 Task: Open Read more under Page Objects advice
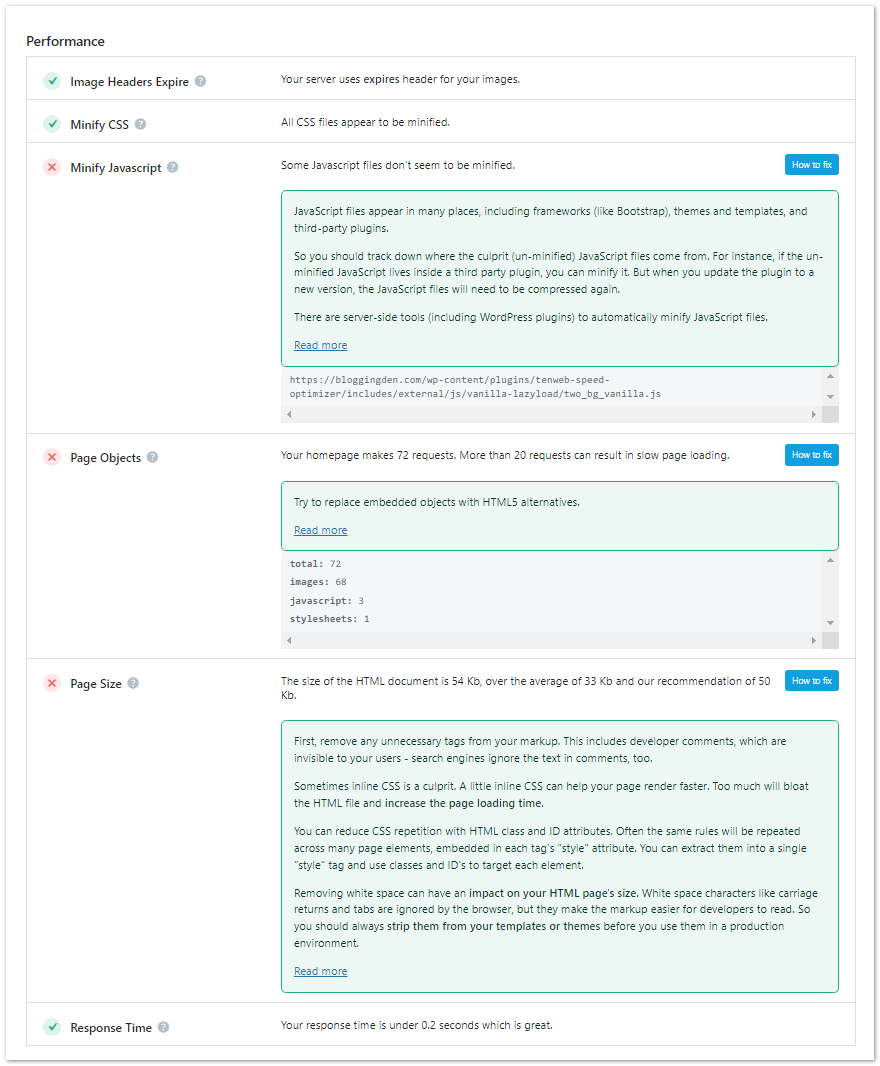point(320,529)
